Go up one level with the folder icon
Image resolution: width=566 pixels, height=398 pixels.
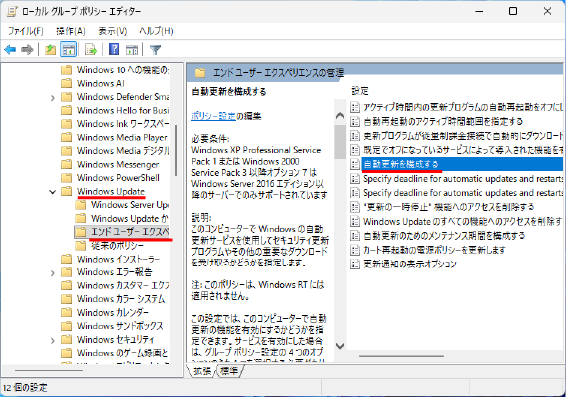[x=50, y=49]
